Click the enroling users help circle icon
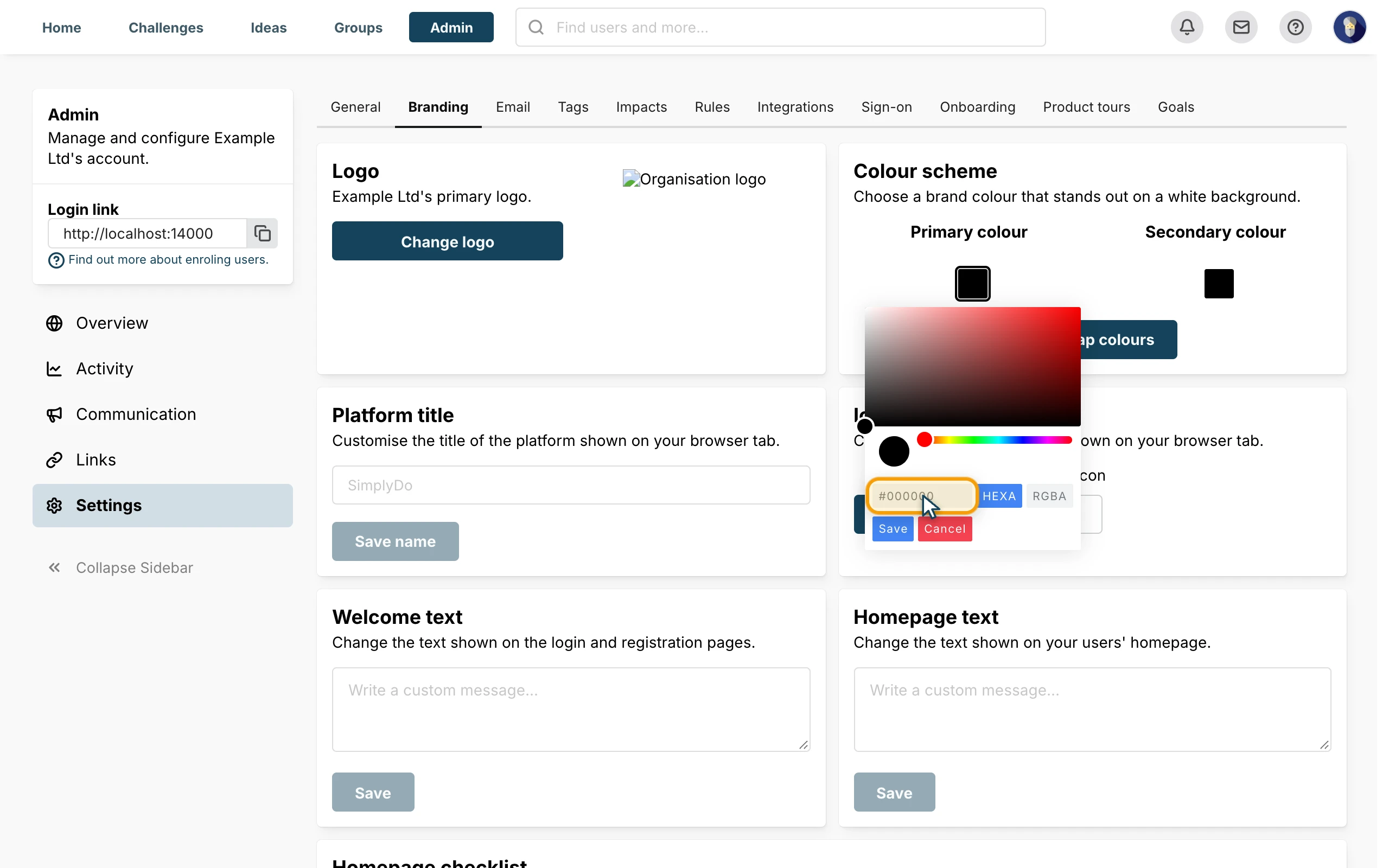1389x868 pixels. tap(56, 260)
